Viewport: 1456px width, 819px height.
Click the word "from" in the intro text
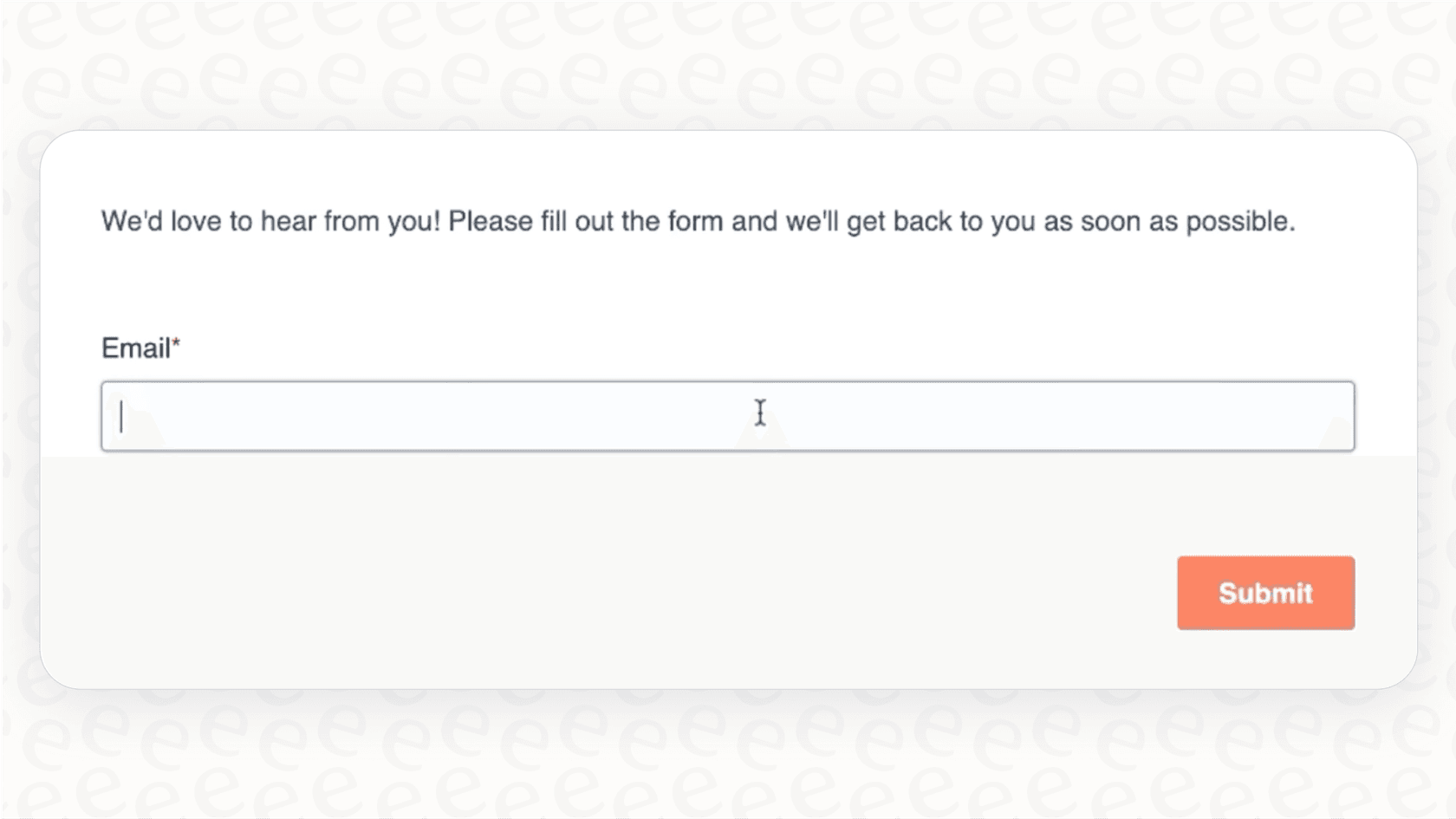point(351,222)
